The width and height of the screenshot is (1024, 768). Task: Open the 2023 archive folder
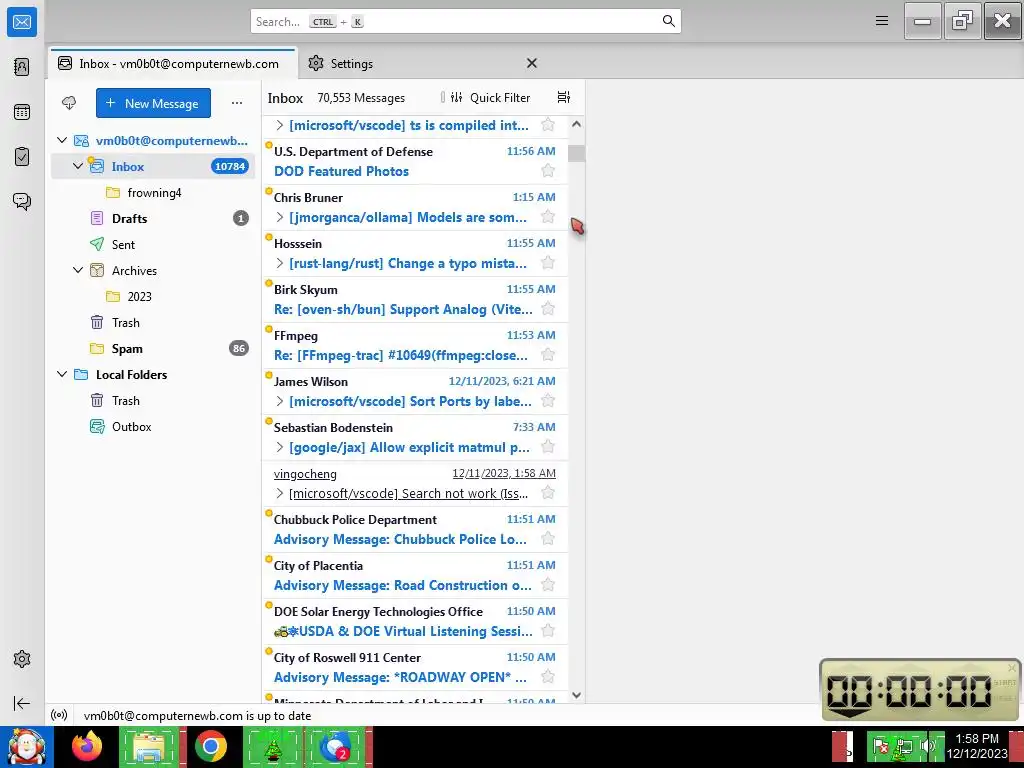[153, 296]
